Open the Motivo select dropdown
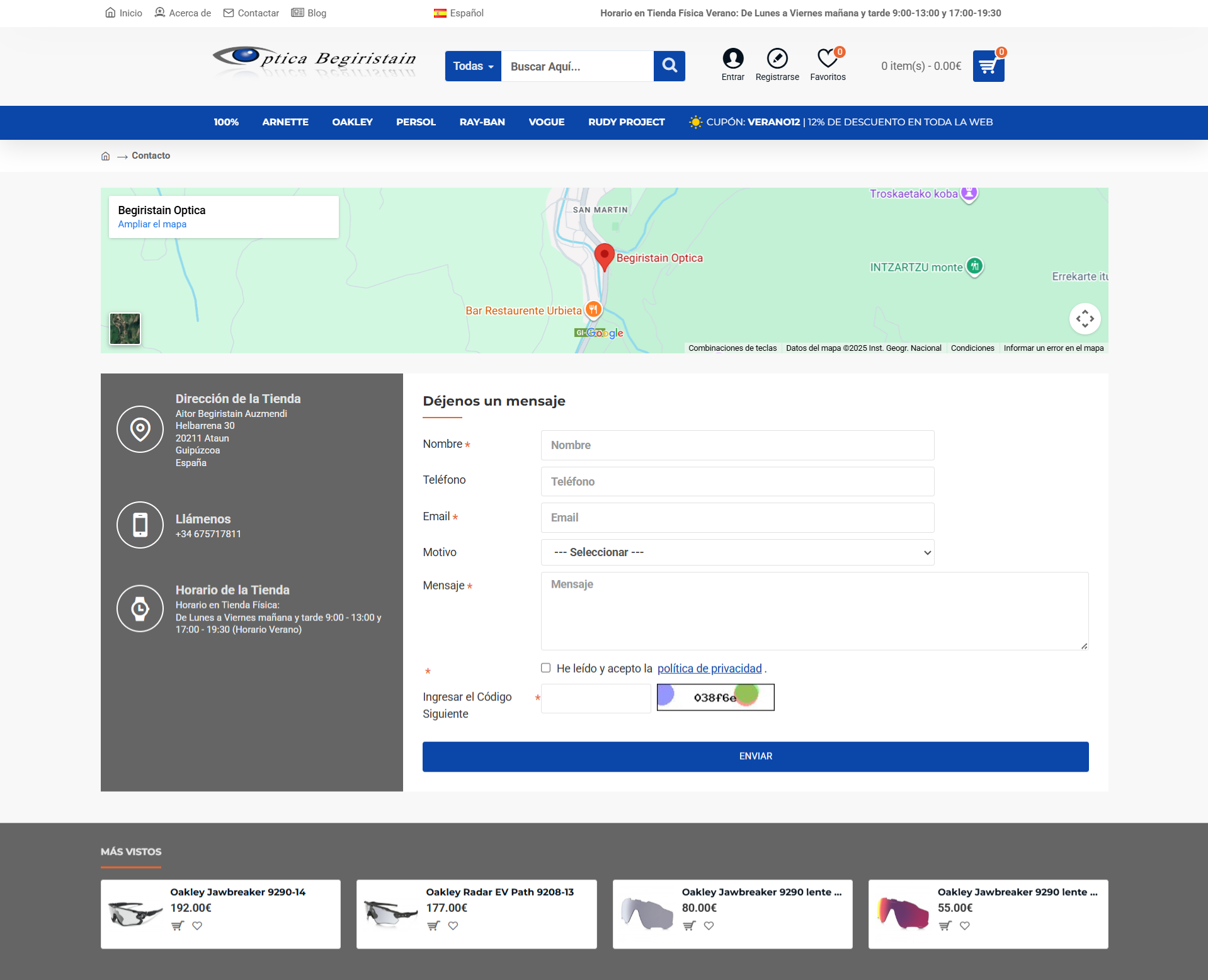The image size is (1208, 980). (737, 552)
